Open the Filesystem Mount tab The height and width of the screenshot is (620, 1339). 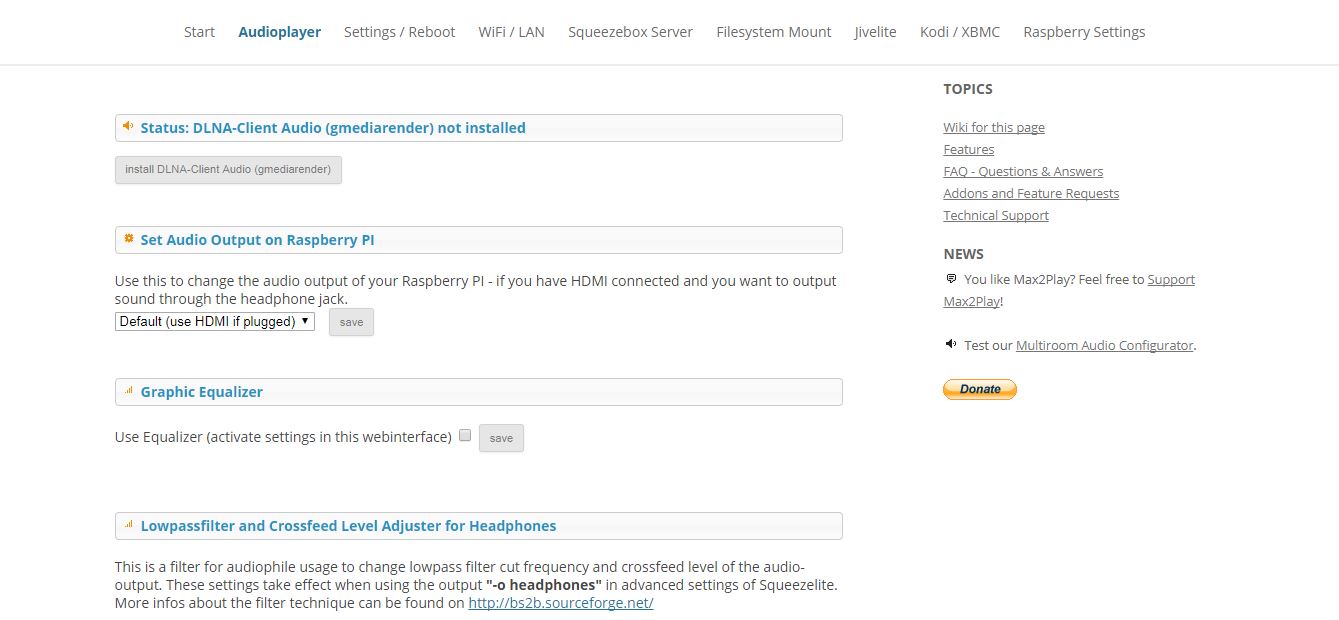pyautogui.click(x=773, y=32)
